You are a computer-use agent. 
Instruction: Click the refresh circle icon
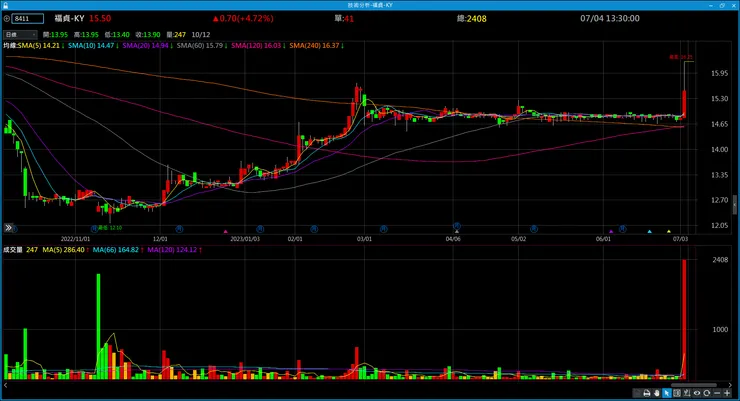click(x=706, y=393)
